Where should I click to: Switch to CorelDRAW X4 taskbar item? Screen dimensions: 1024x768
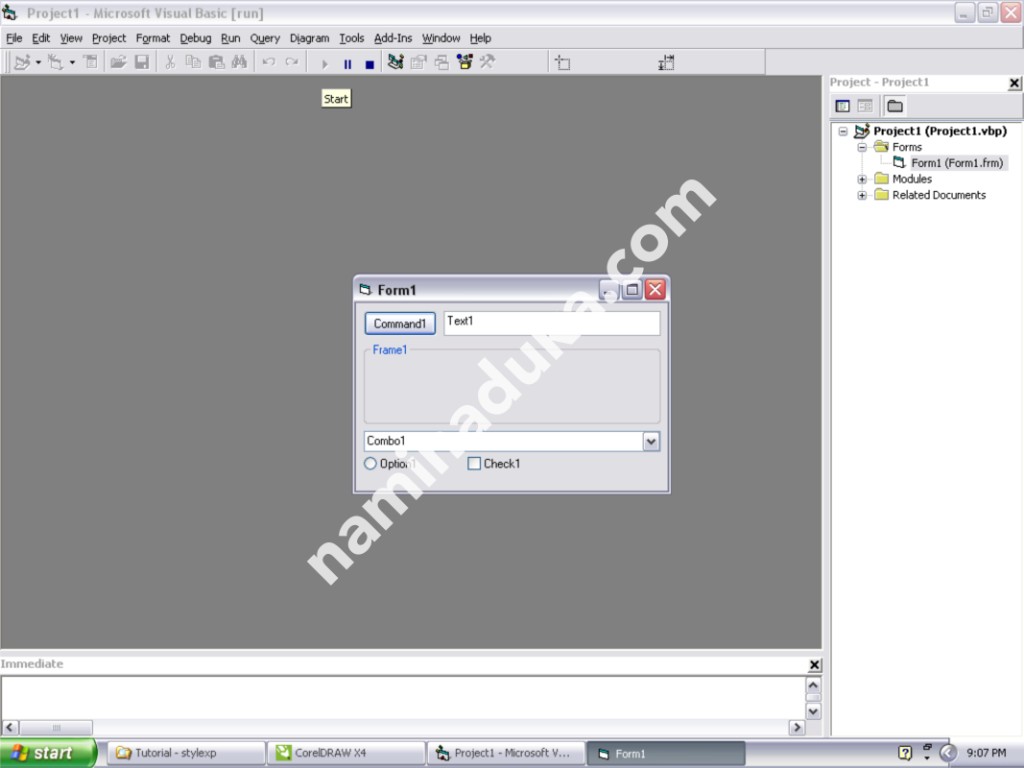coord(346,753)
